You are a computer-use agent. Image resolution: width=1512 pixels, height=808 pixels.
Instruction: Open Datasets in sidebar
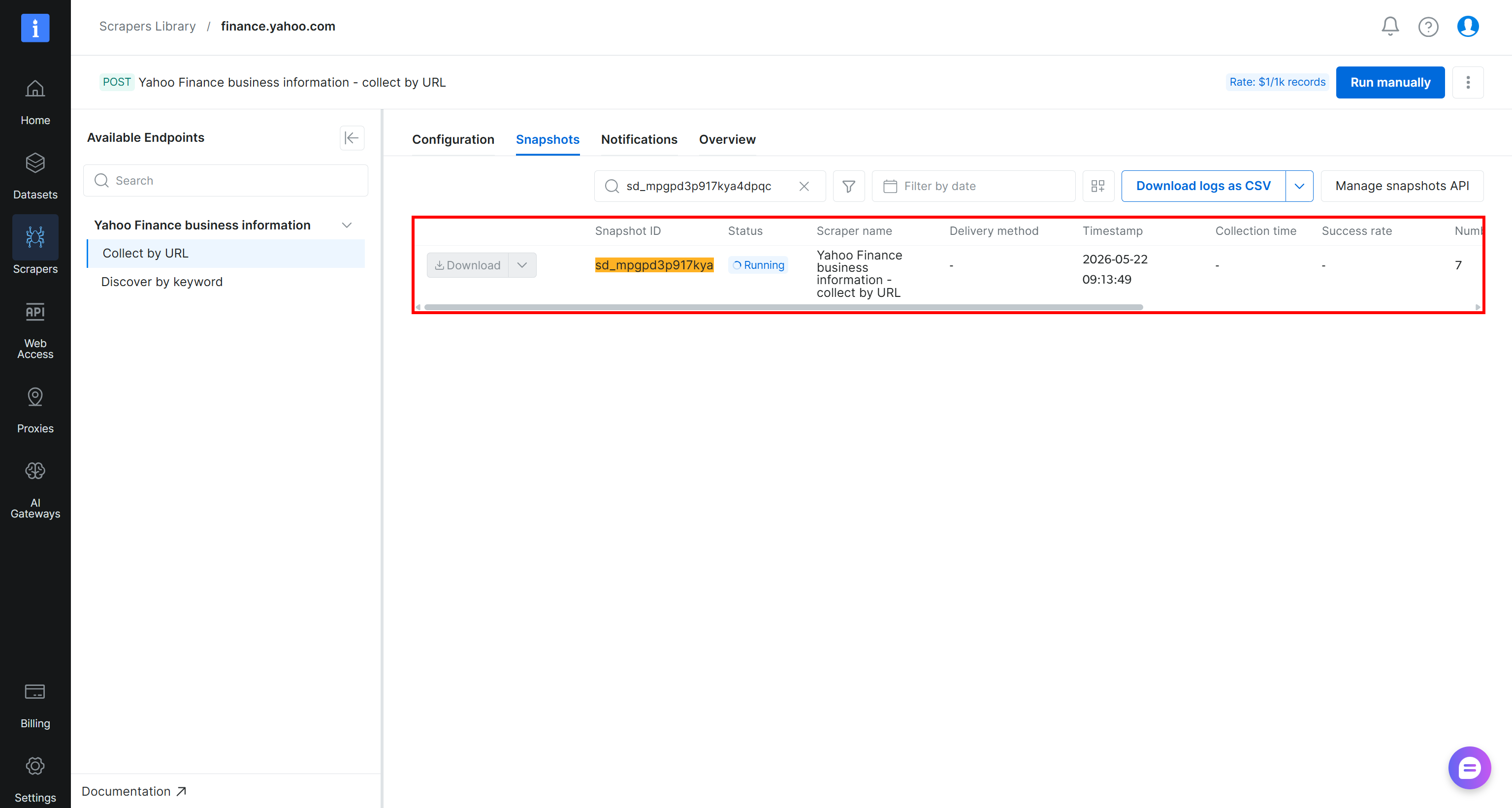point(35,176)
